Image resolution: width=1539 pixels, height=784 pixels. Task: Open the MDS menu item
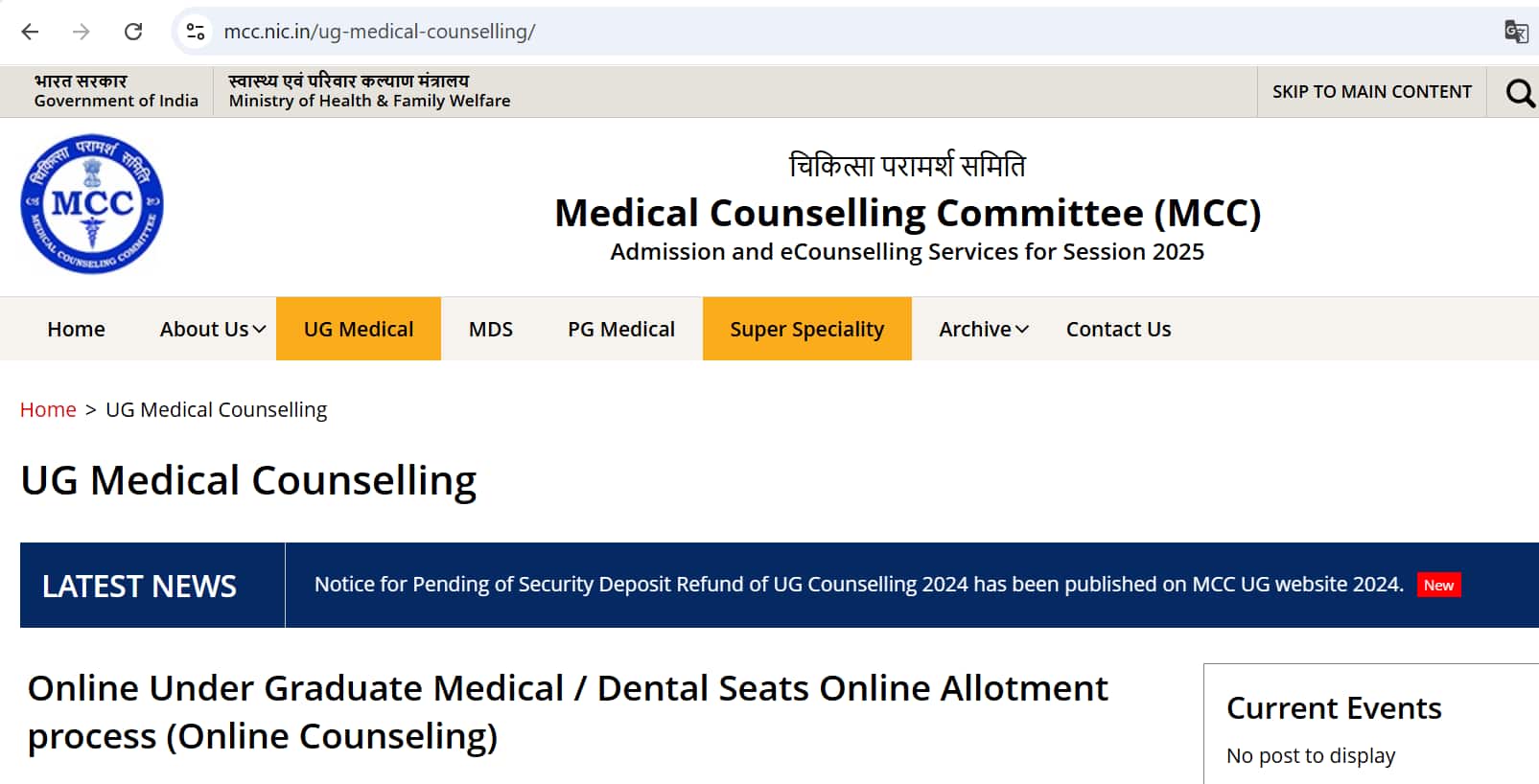point(491,329)
